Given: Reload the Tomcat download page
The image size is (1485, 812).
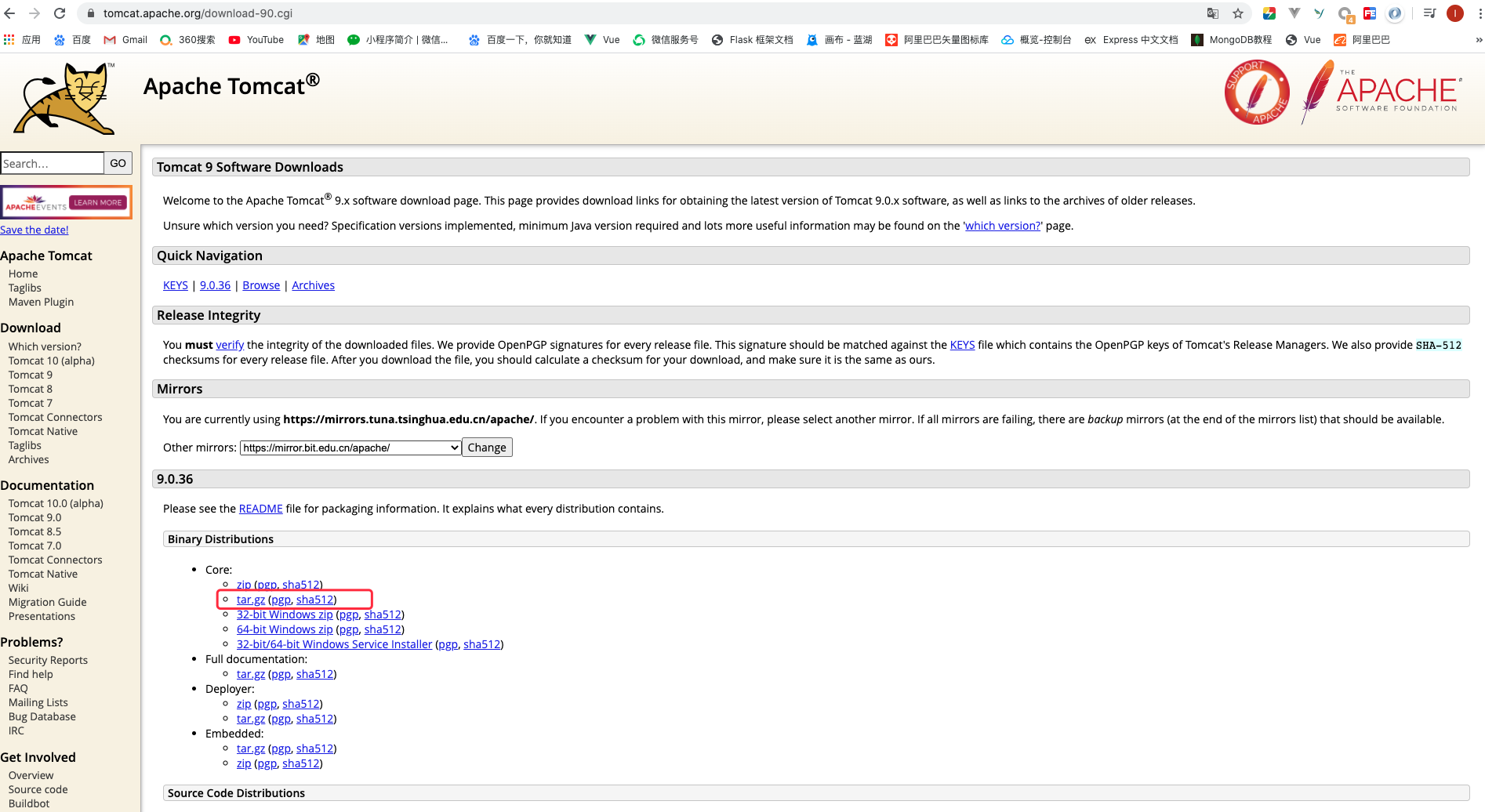Looking at the screenshot, I should point(60,13).
